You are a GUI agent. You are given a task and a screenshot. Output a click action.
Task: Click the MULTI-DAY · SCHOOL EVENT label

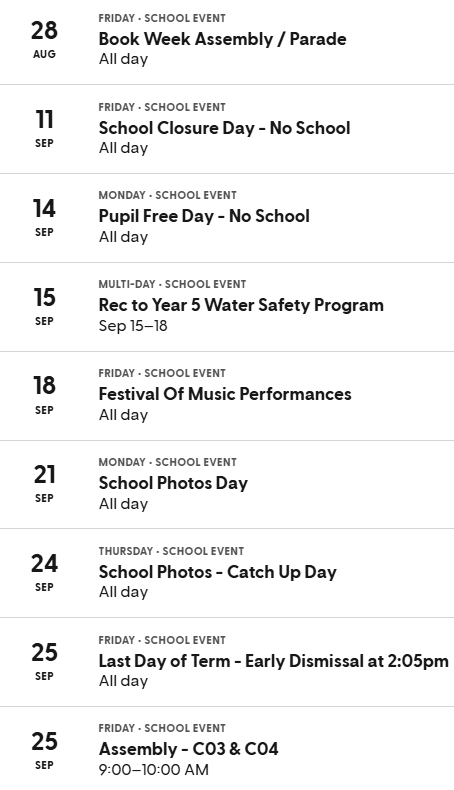(172, 284)
